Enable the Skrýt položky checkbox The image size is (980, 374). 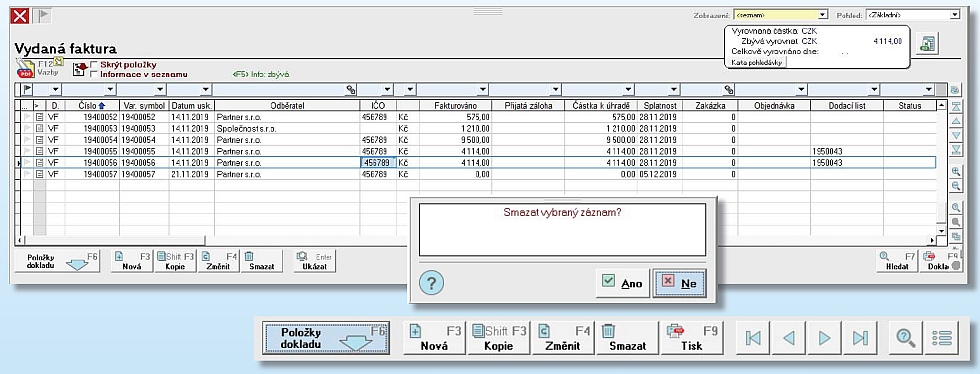click(94, 64)
